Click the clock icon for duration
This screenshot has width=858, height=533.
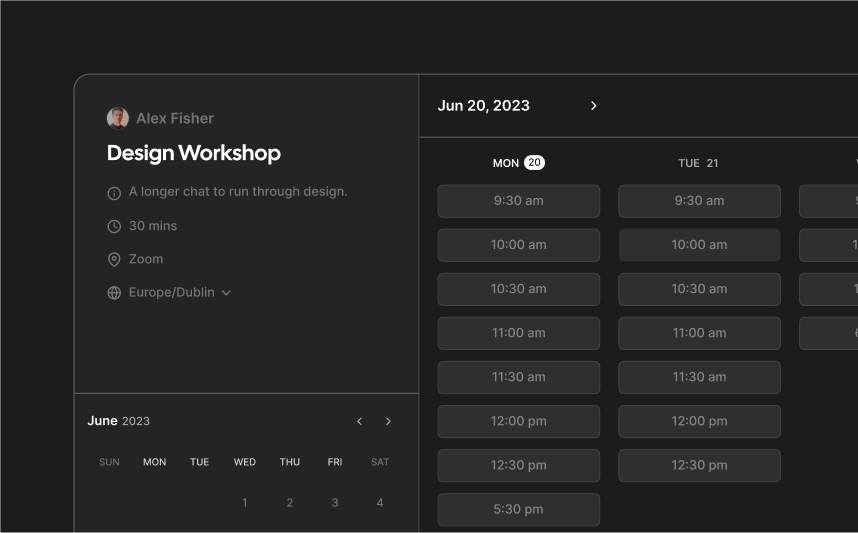click(x=114, y=227)
